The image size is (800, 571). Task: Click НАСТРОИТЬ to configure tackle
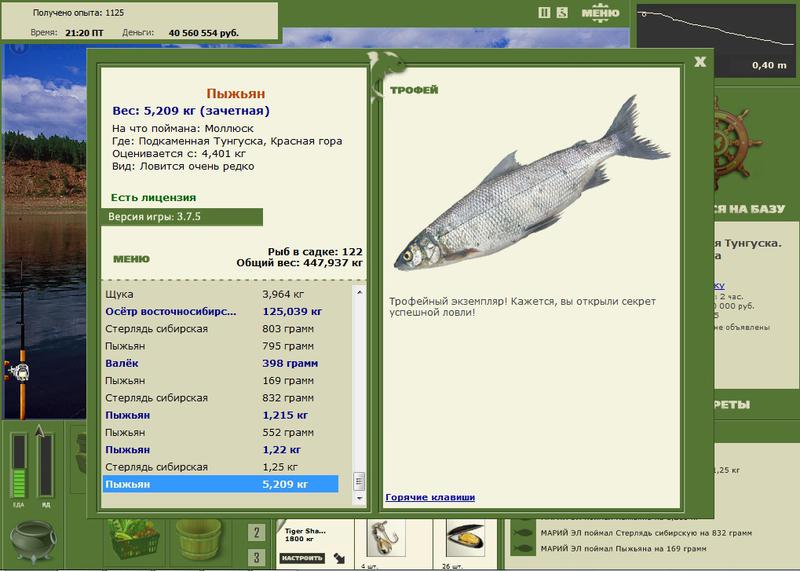click(x=302, y=558)
